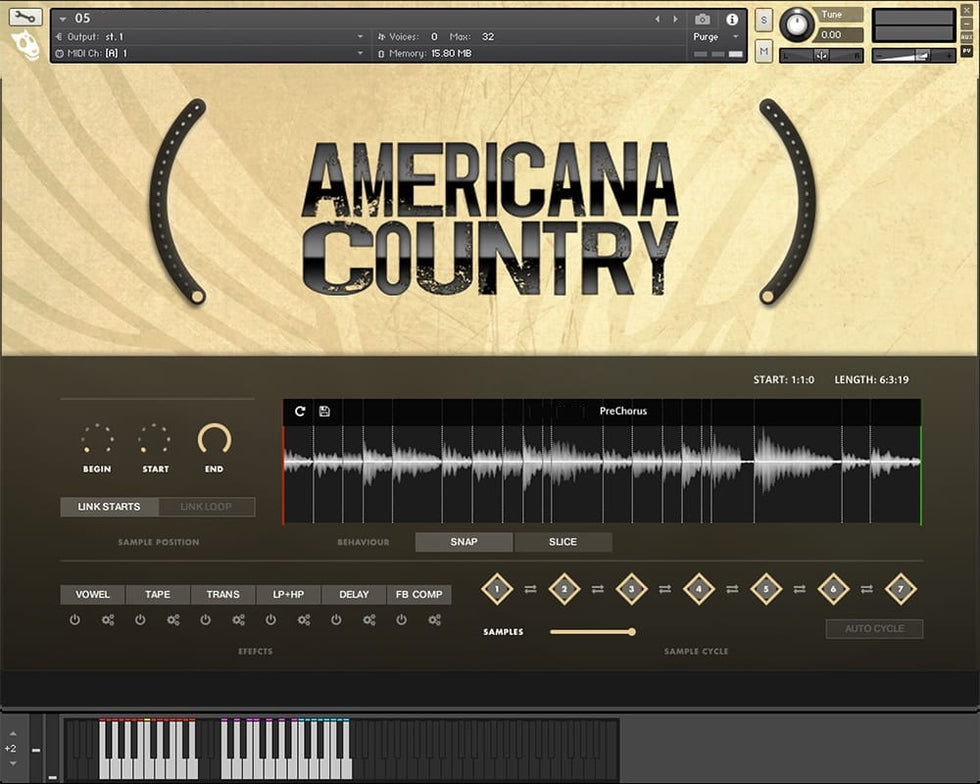Switch to the SLICE behaviour tab
980x784 pixels.
pos(562,542)
